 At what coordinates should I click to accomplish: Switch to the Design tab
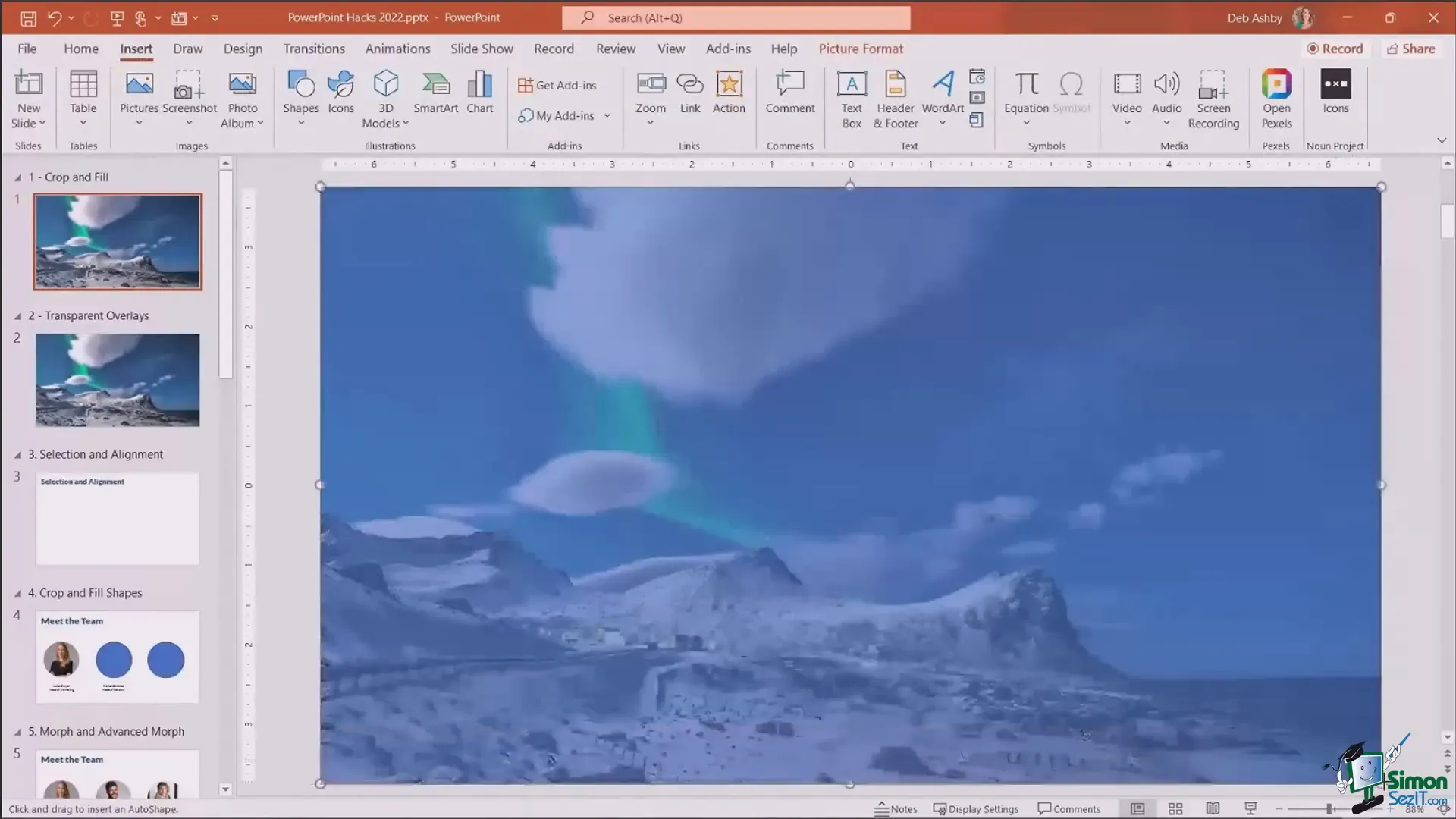pos(243,49)
